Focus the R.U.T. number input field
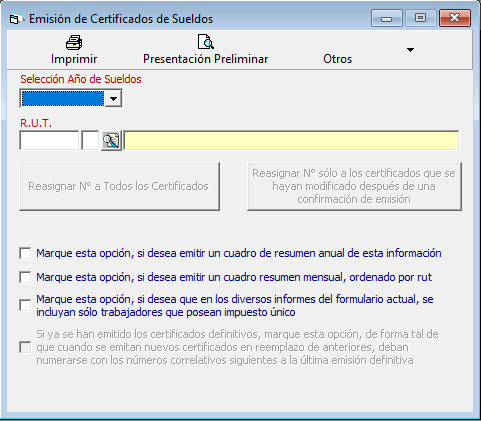Image resolution: width=481 pixels, height=421 pixels. click(x=49, y=141)
